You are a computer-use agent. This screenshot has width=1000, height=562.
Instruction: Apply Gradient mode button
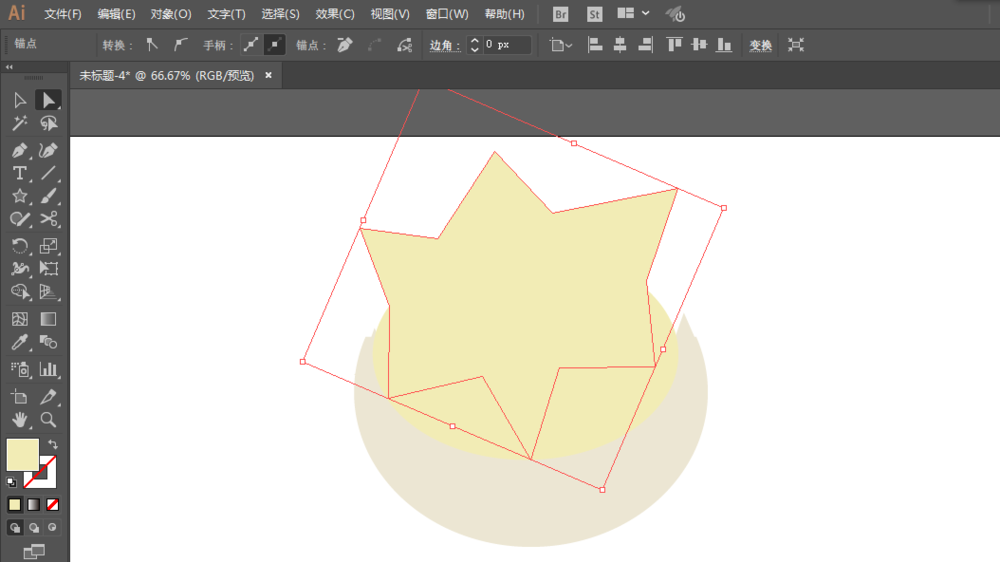pyautogui.click(x=34, y=505)
